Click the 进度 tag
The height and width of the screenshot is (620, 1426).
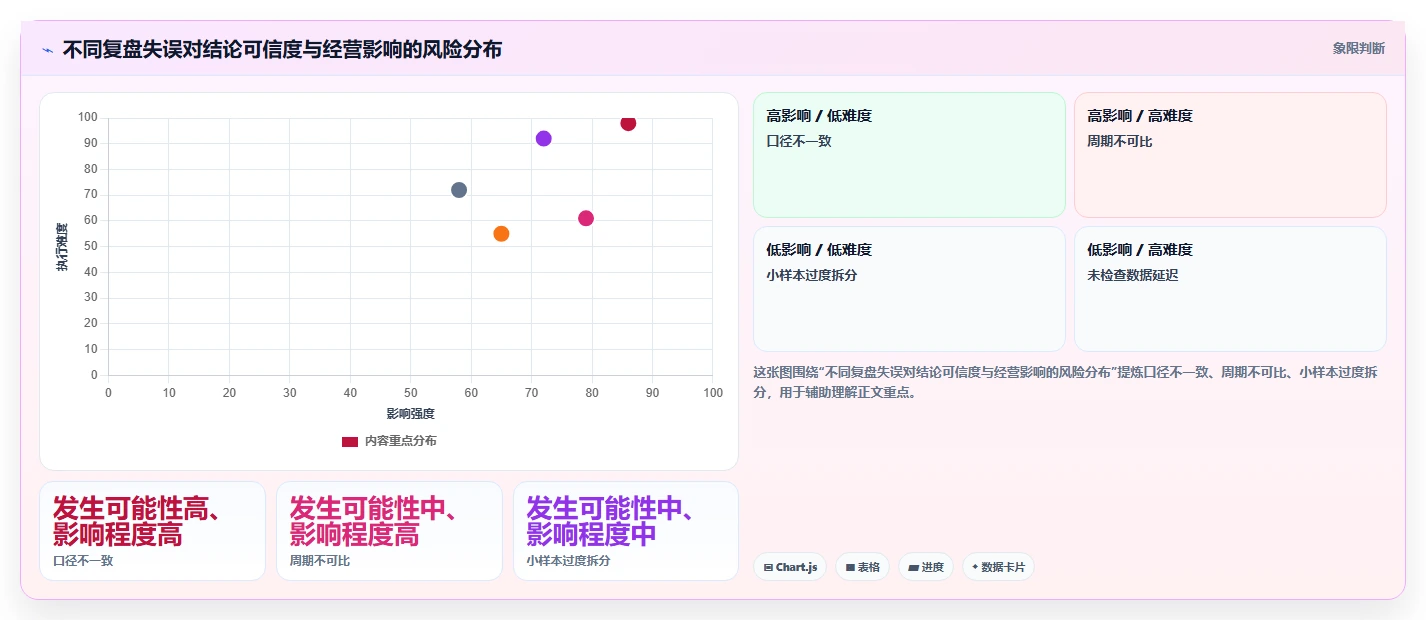point(926,567)
